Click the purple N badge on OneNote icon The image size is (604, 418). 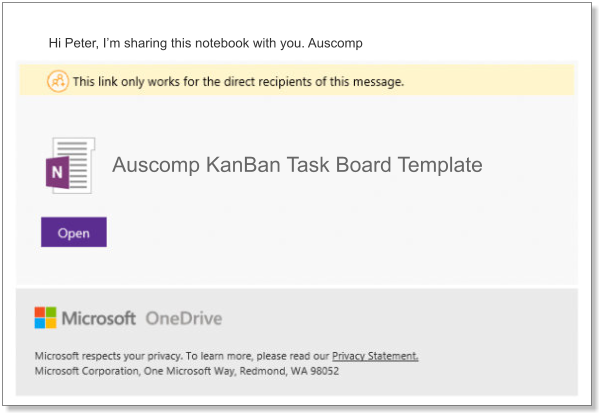(59, 175)
